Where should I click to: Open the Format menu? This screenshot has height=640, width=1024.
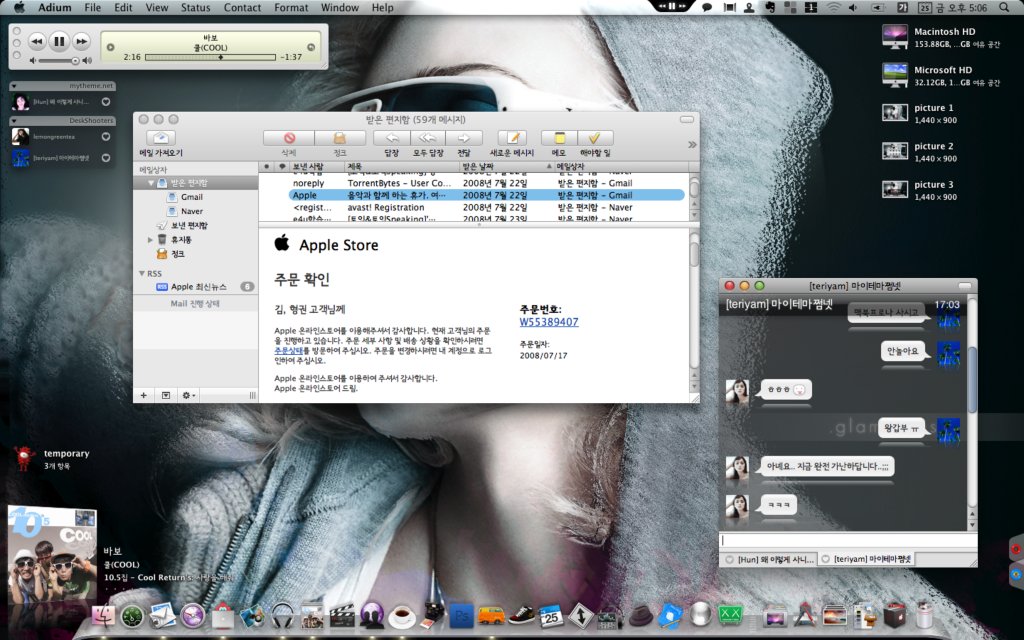pos(291,7)
